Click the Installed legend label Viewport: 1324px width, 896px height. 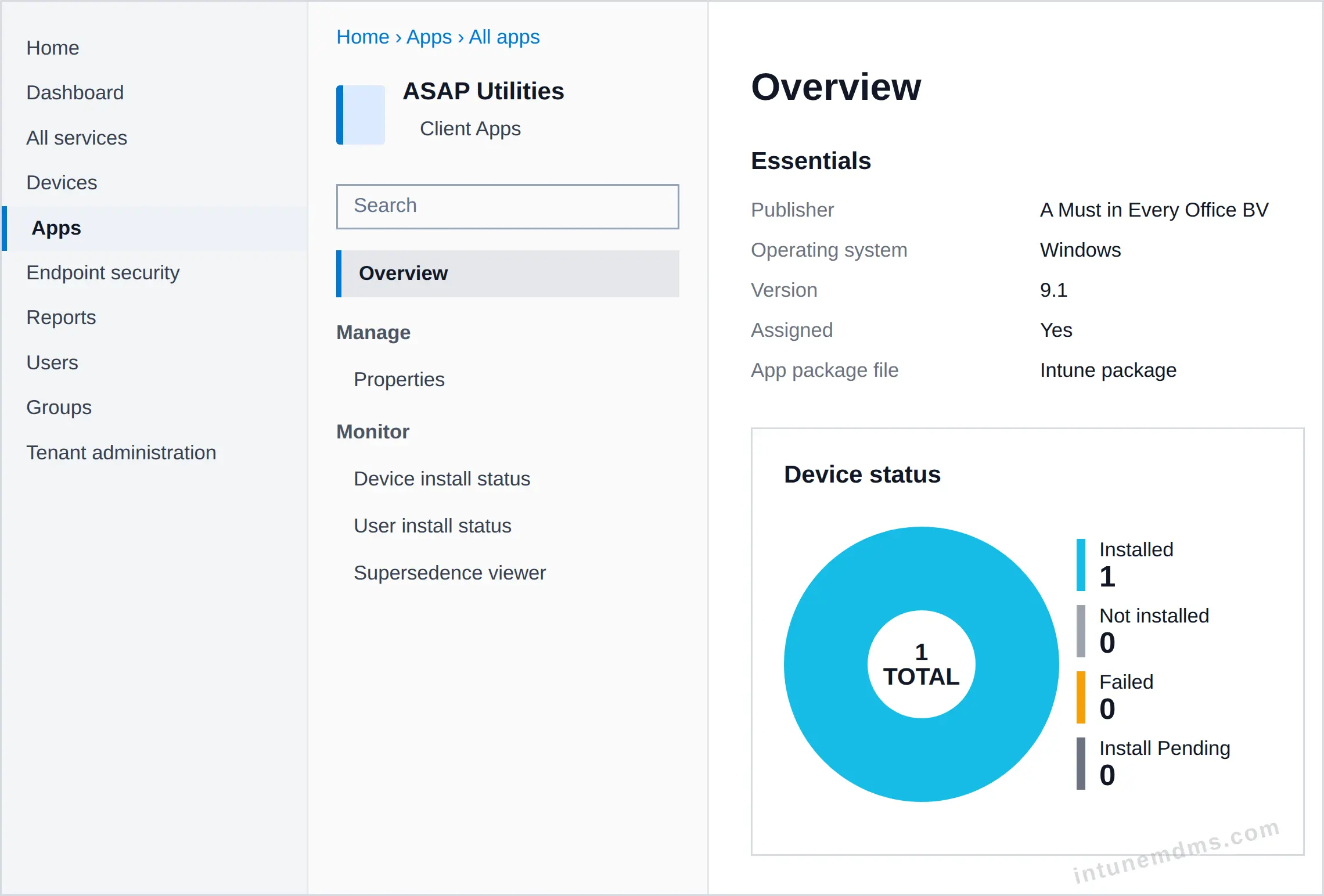1136,549
